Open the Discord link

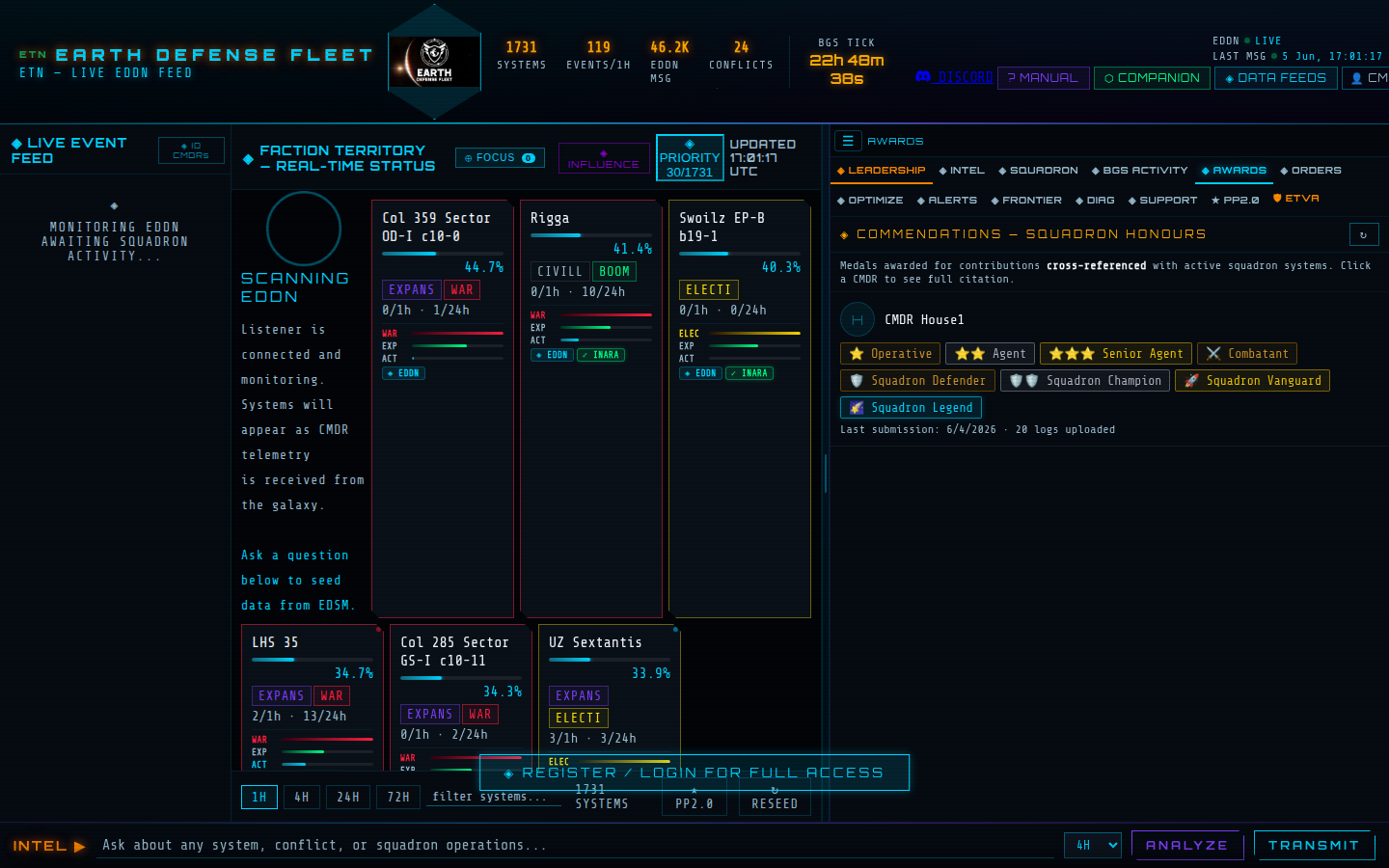point(954,77)
